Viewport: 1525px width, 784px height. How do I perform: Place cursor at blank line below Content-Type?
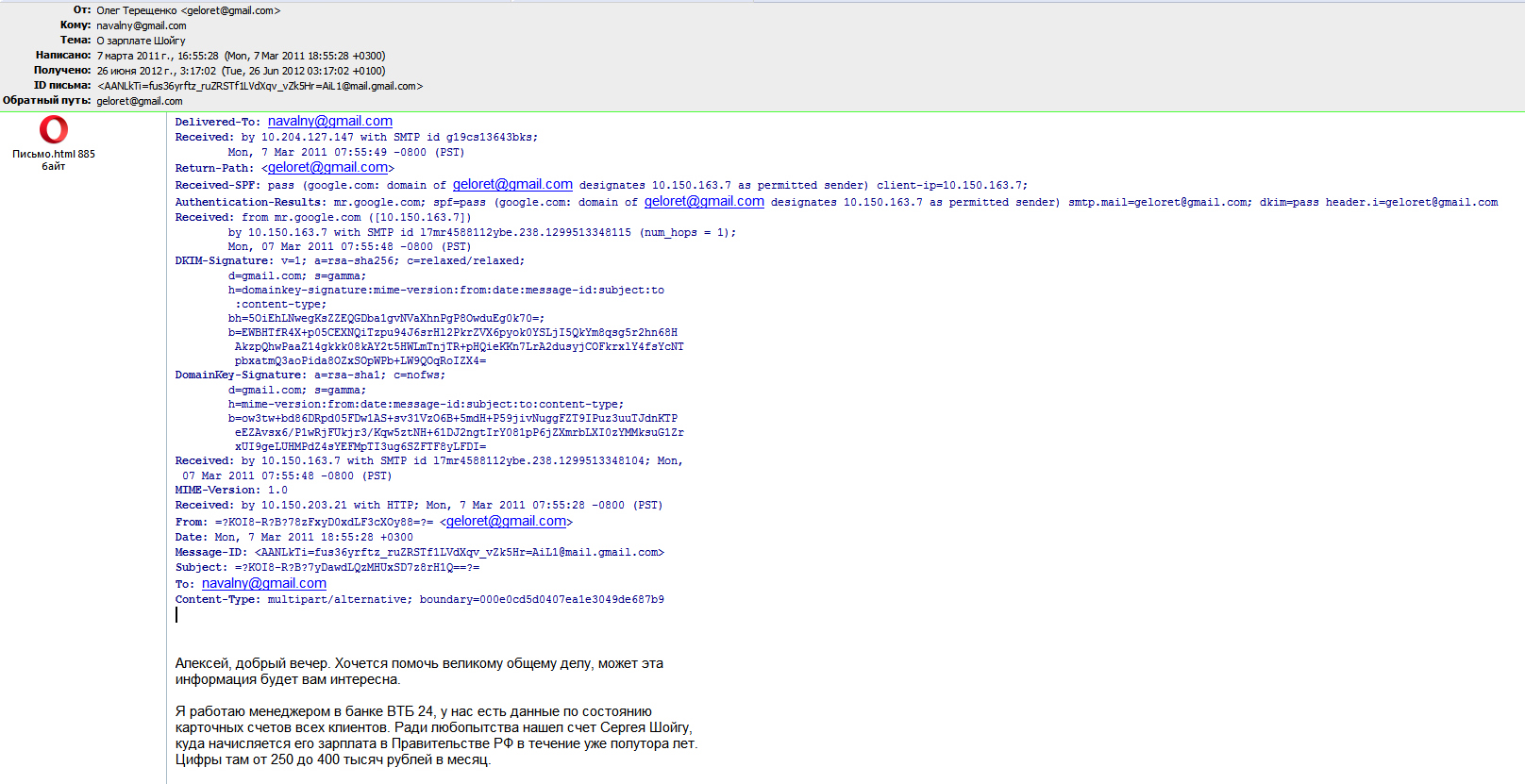(x=176, y=615)
